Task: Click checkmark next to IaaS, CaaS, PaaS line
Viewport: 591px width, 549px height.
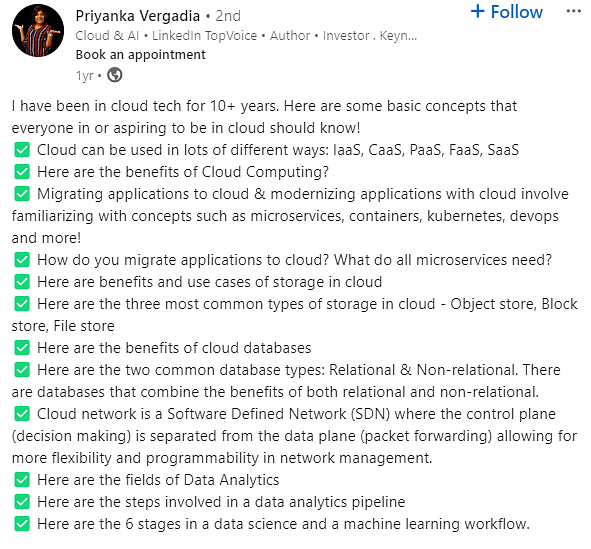Action: tap(22, 150)
